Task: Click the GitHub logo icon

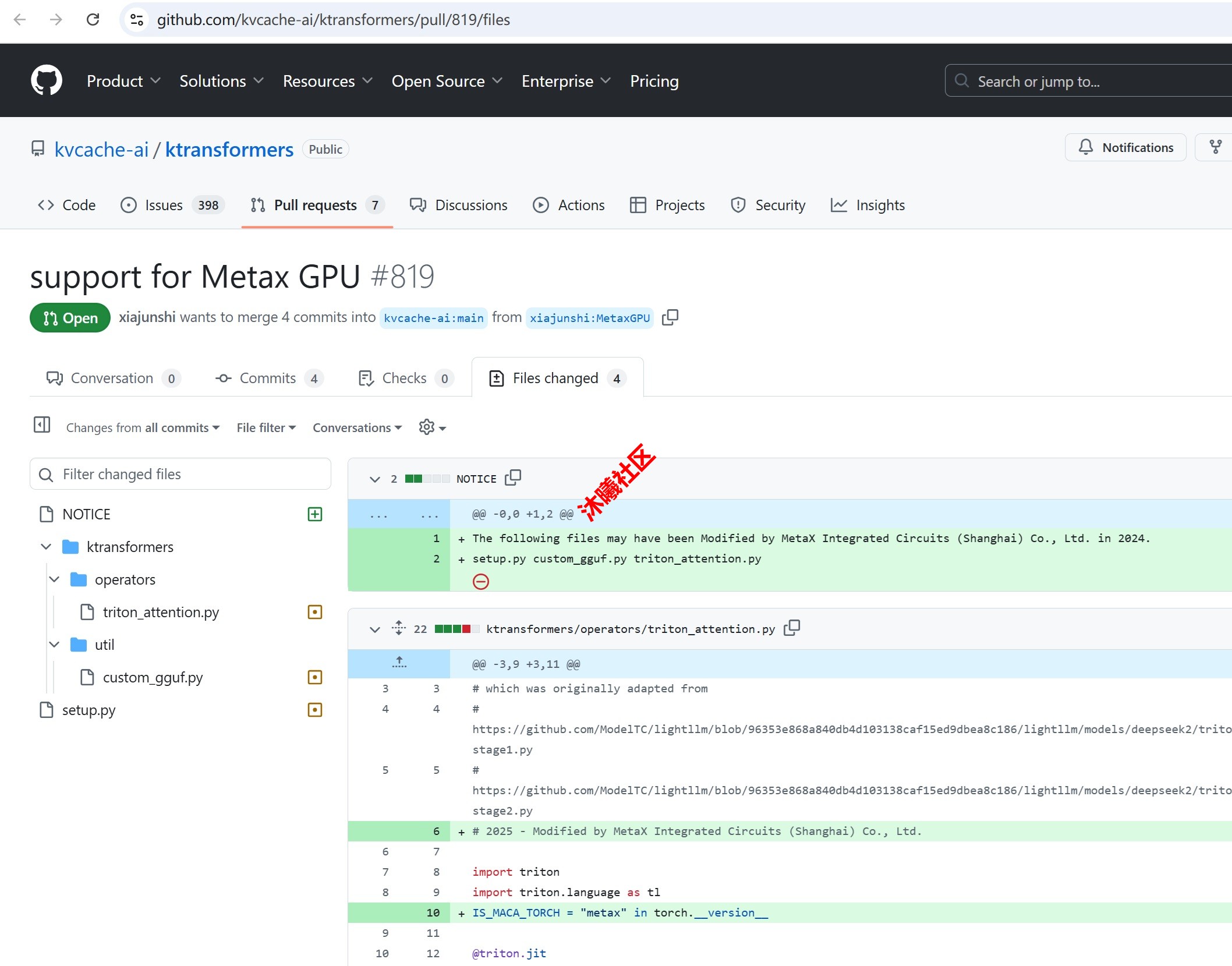Action: click(47, 80)
